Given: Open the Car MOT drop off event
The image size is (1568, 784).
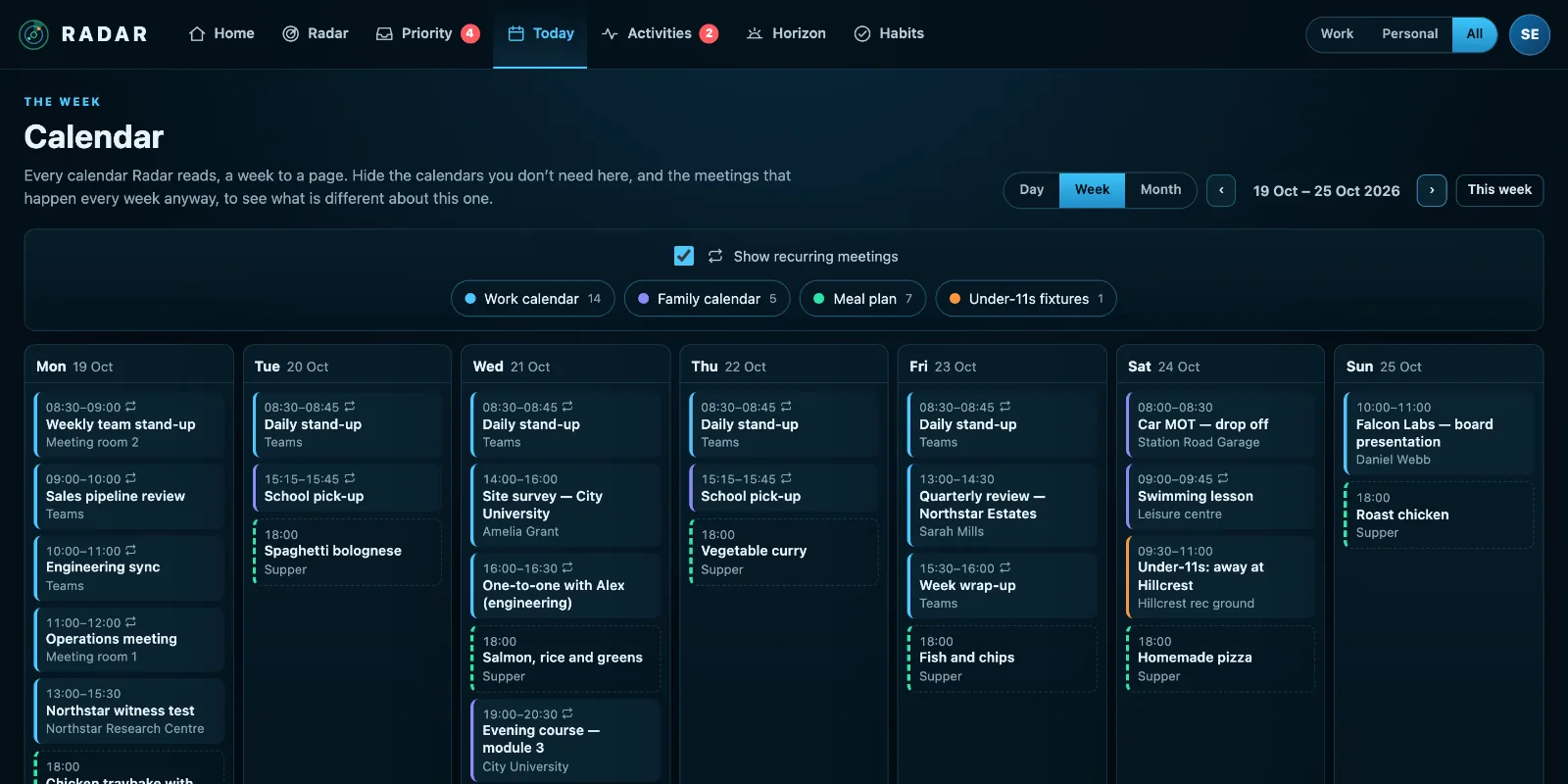Looking at the screenshot, I should pyautogui.click(x=1220, y=424).
